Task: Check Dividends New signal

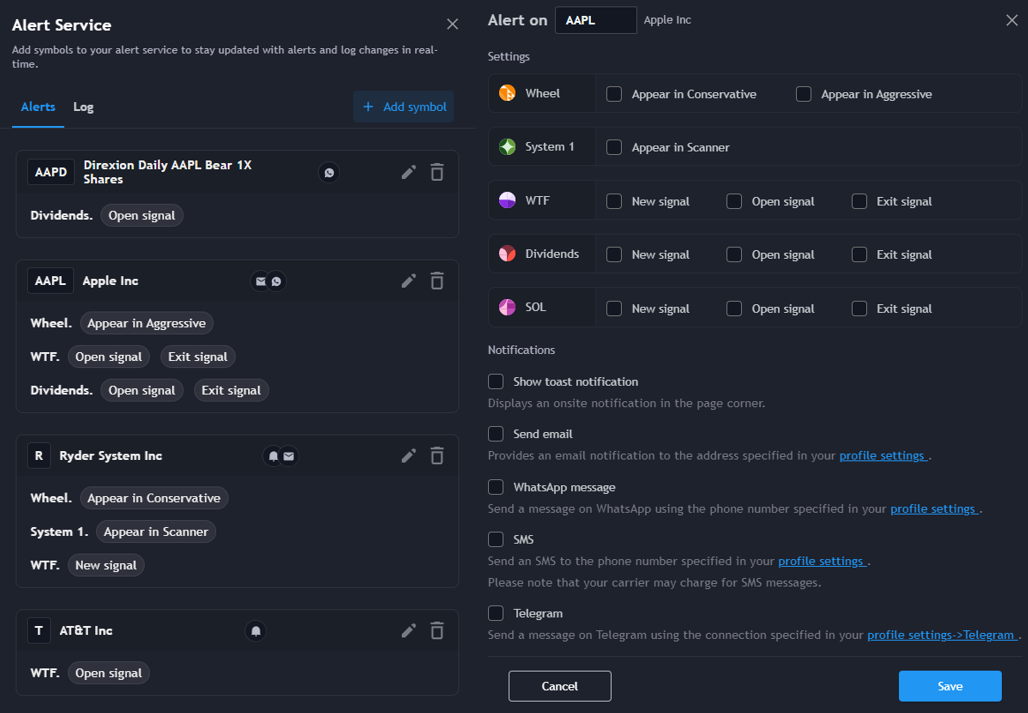Action: coord(614,254)
